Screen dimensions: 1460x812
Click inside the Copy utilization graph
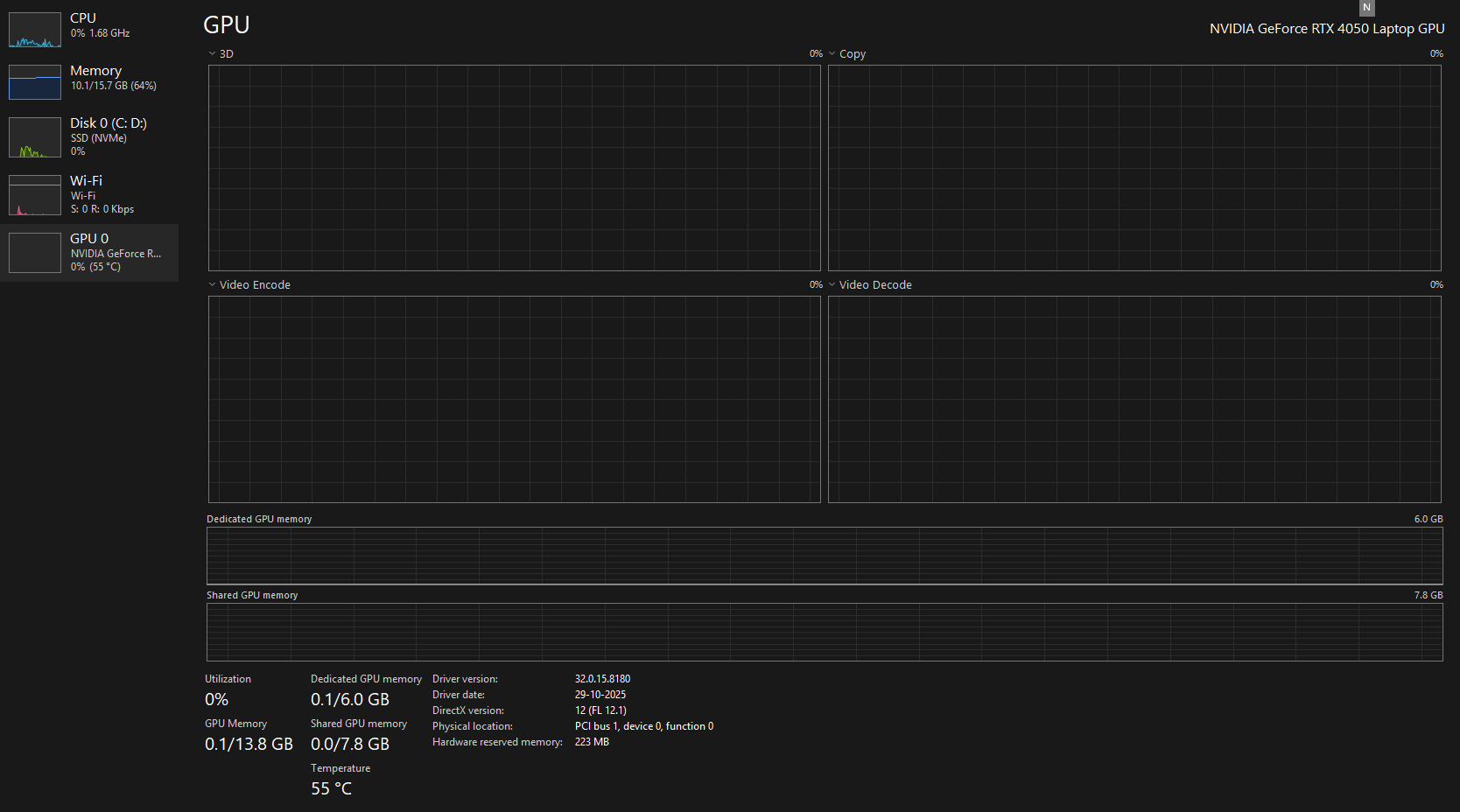click(1134, 168)
